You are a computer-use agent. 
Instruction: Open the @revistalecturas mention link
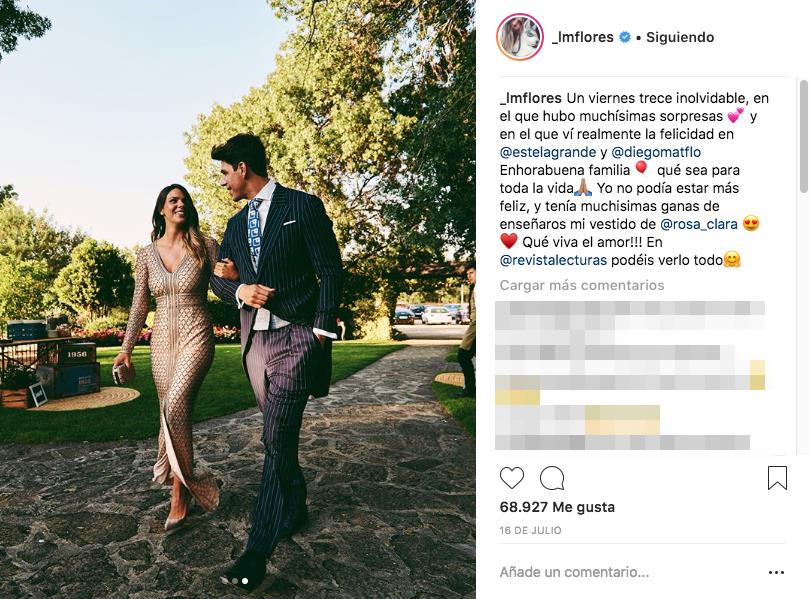tap(553, 260)
